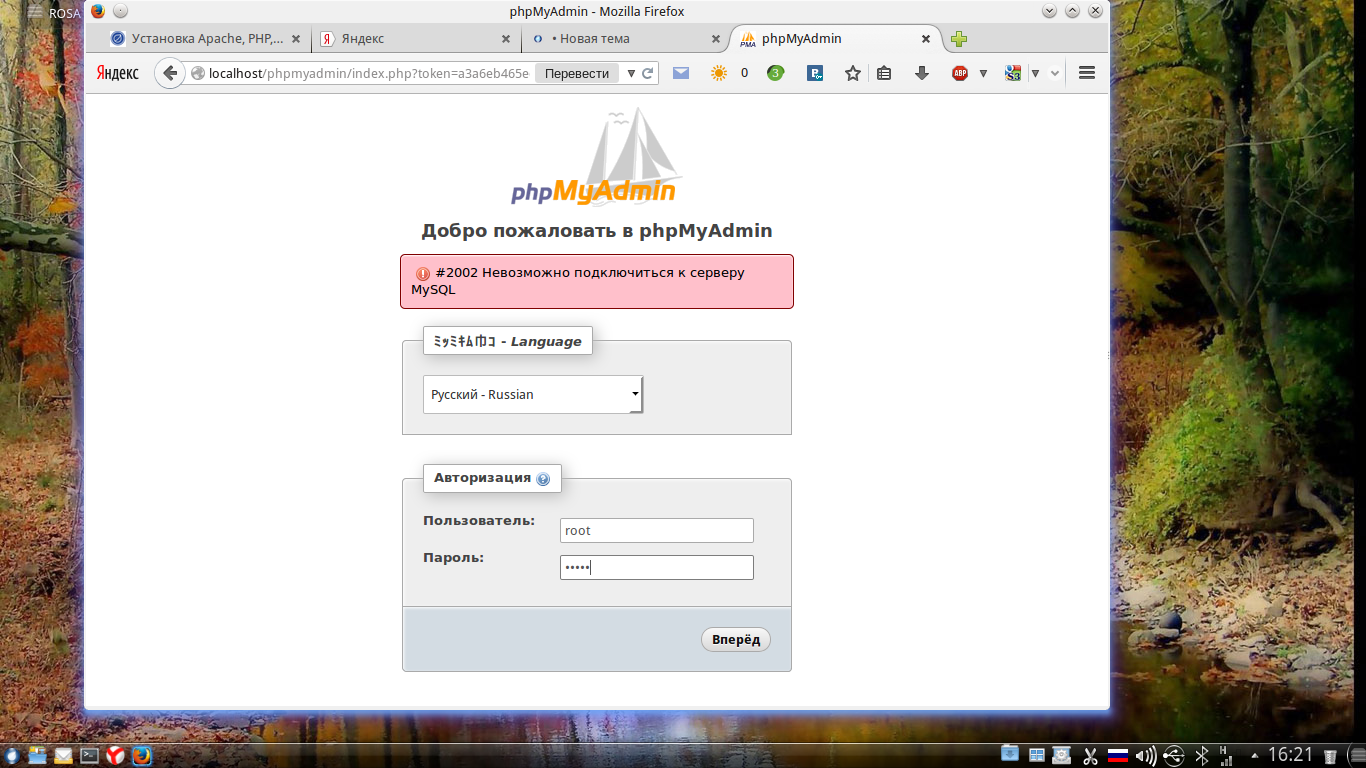Image resolution: width=1366 pixels, height=768 pixels.
Task: Show bookmarks list icon
Action: click(x=884, y=73)
